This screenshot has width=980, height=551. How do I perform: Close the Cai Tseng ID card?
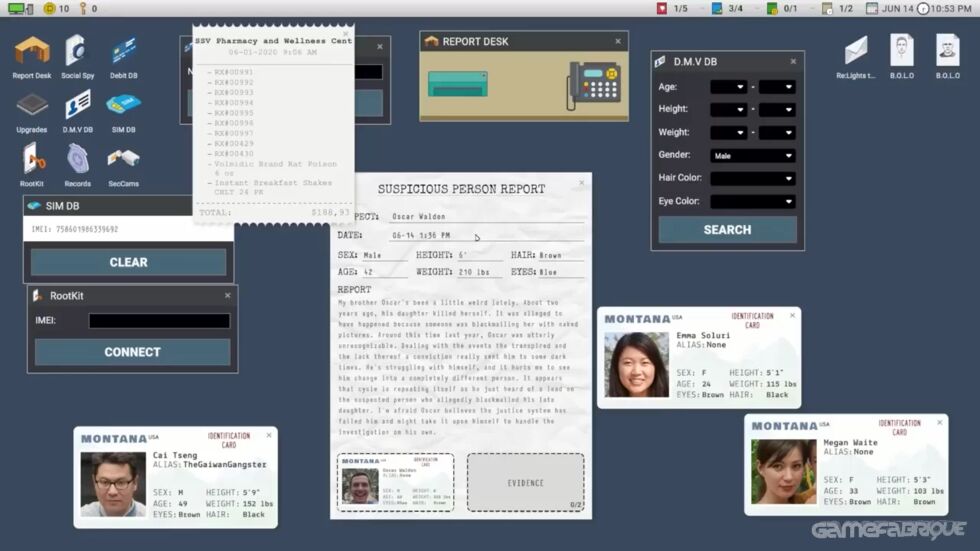(x=269, y=435)
